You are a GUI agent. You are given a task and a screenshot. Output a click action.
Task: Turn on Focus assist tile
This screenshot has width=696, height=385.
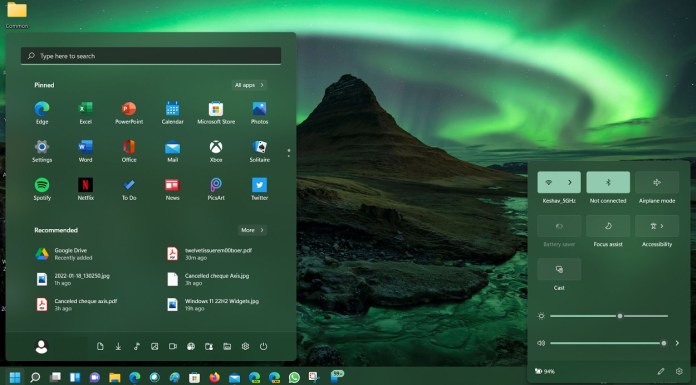[x=608, y=226]
